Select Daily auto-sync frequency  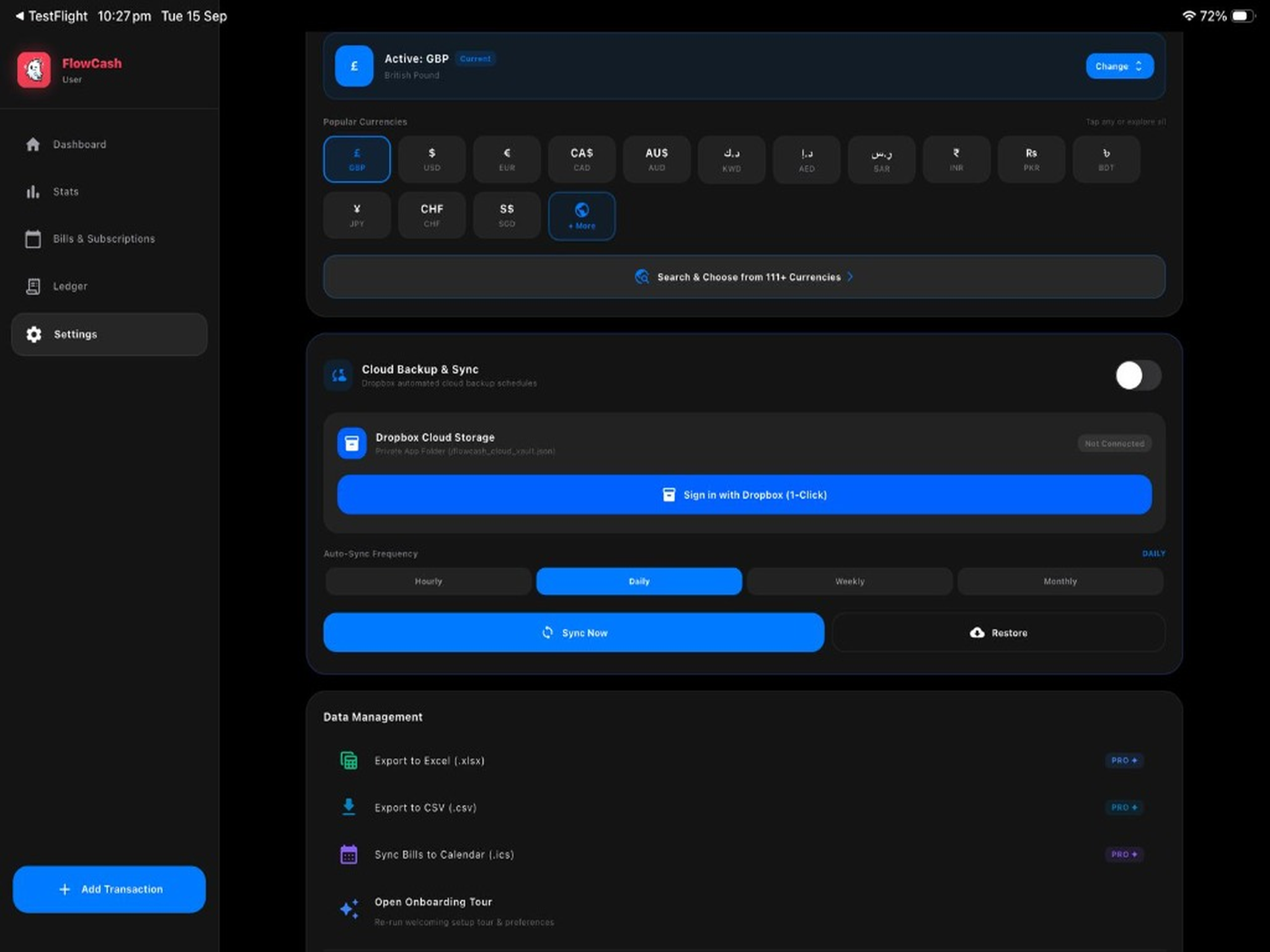click(639, 581)
